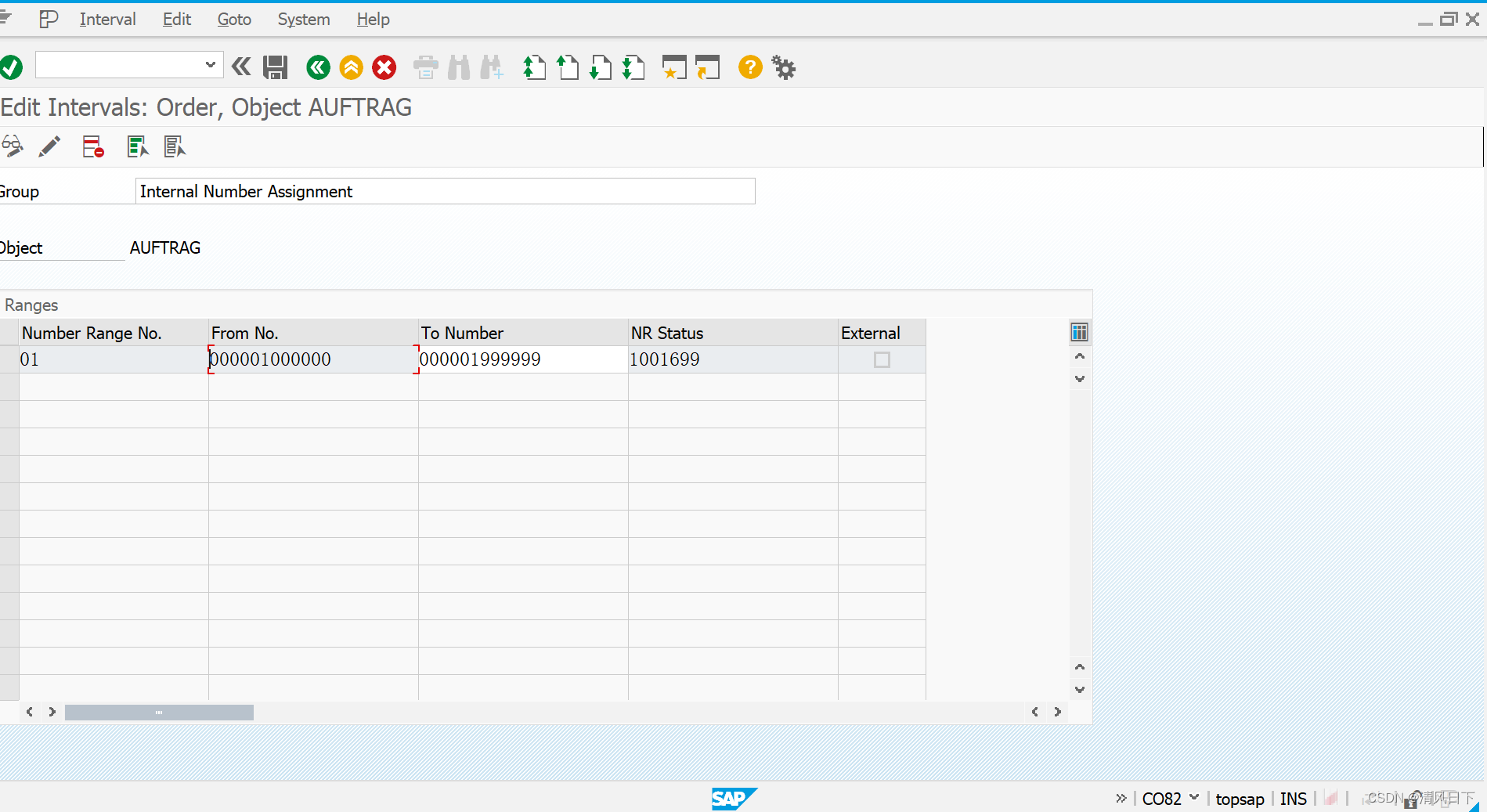Click table page-up arrow near bottom
The image size is (1487, 812).
(1080, 667)
